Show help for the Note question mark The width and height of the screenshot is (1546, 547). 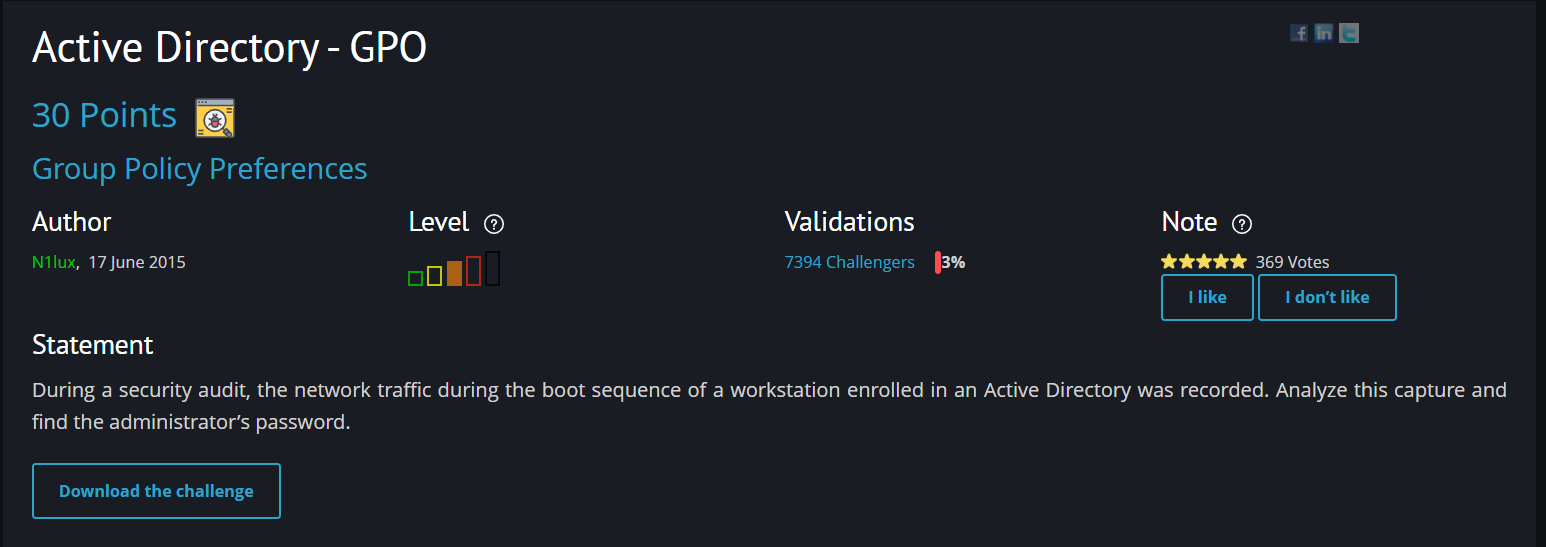[x=1242, y=224]
